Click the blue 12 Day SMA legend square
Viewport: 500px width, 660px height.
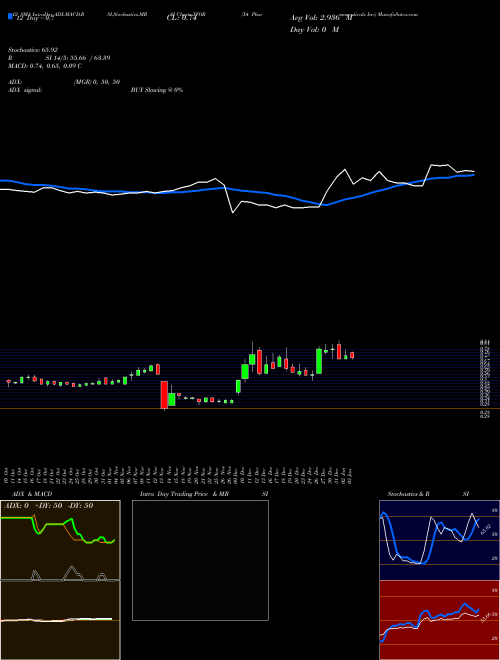pyautogui.click(x=10, y=16)
